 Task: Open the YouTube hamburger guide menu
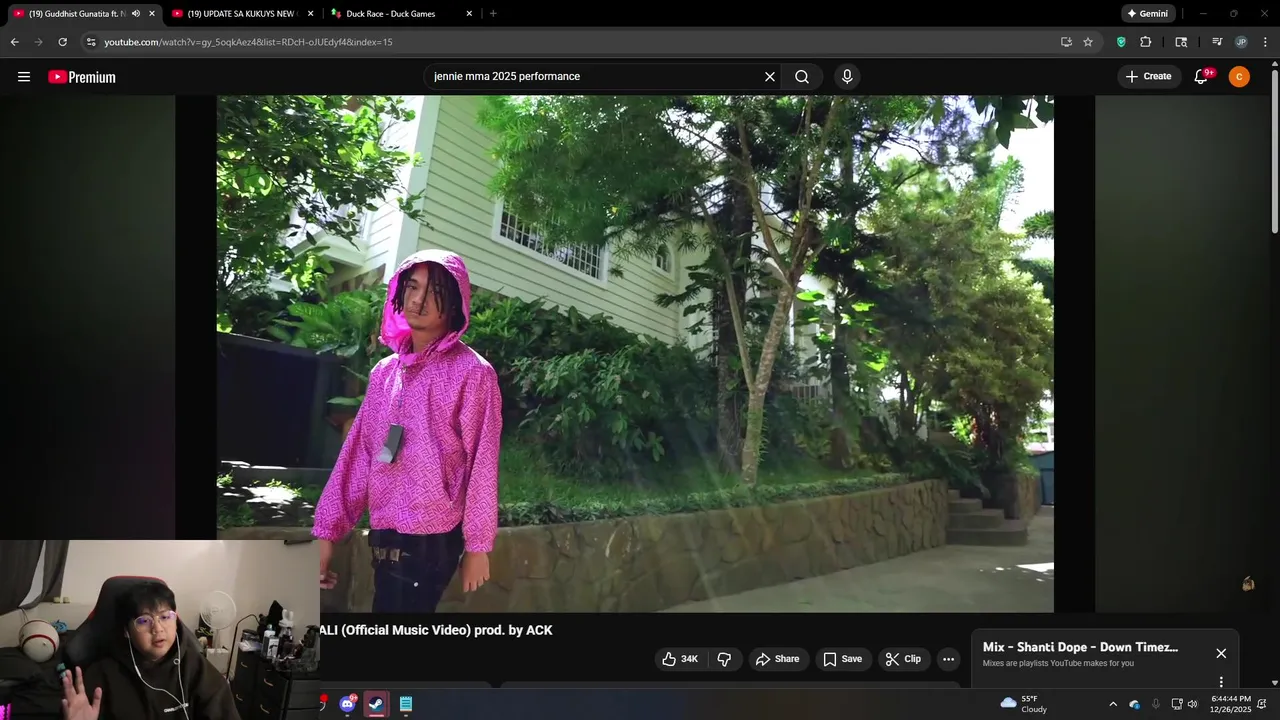(x=24, y=77)
